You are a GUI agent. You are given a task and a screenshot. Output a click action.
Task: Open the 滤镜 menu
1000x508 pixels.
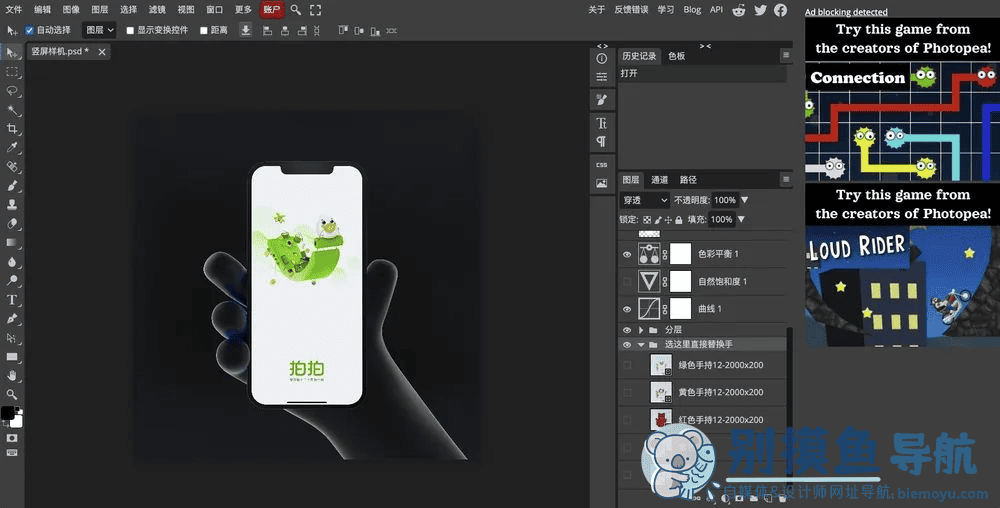click(157, 10)
